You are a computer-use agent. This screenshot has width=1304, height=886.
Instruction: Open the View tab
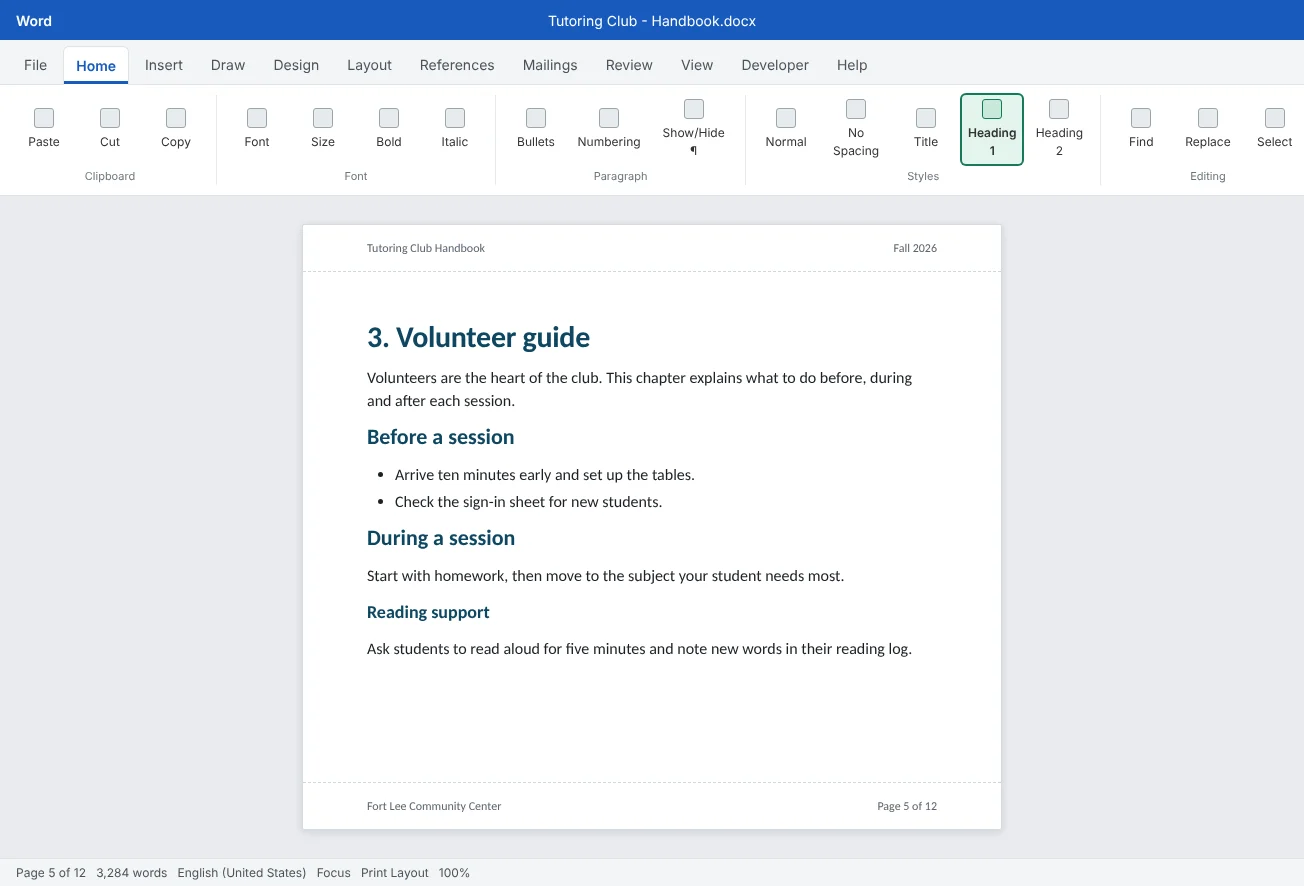[697, 65]
